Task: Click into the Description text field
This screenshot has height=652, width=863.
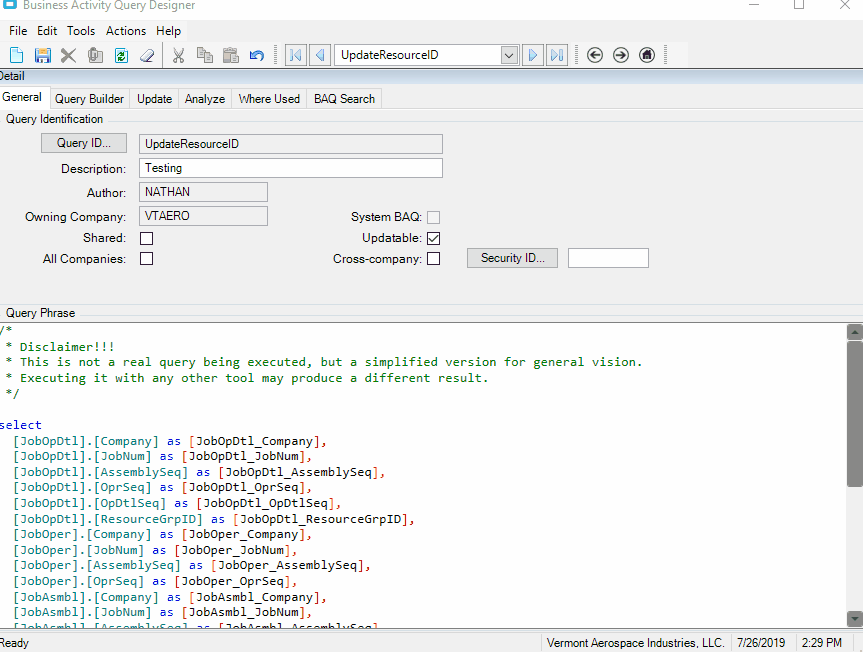Action: [290, 168]
